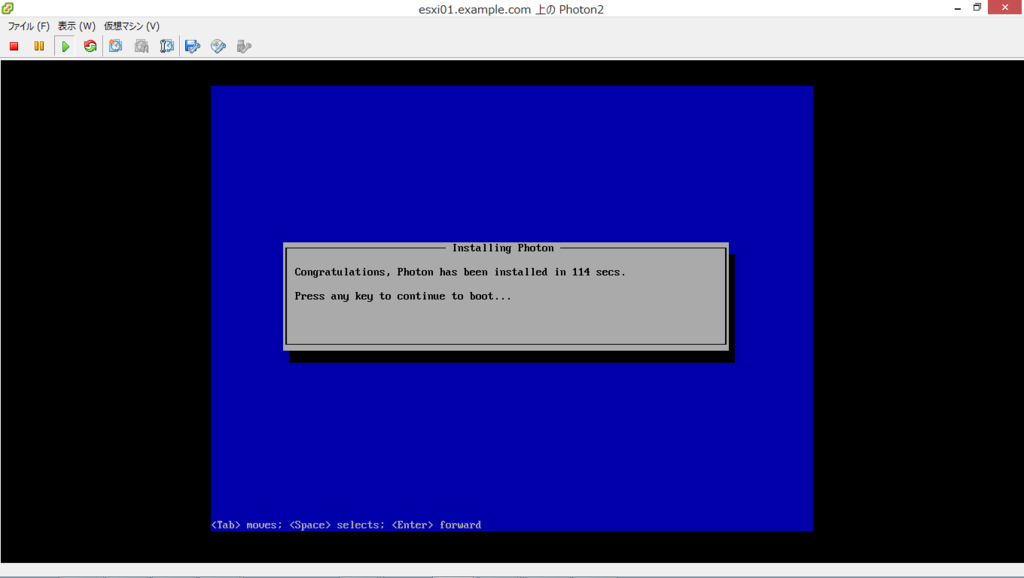Click the CD/DVD drive connection icon
This screenshot has height=578, width=1024.
tap(218, 46)
